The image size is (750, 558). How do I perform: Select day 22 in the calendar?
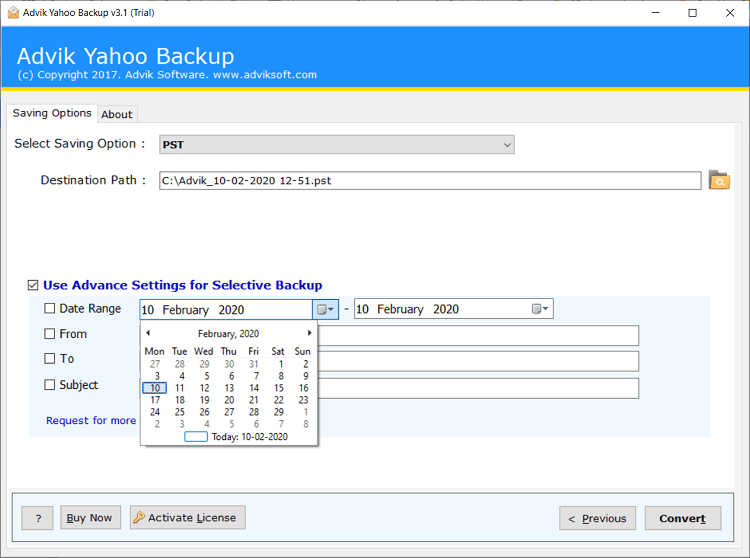point(278,400)
